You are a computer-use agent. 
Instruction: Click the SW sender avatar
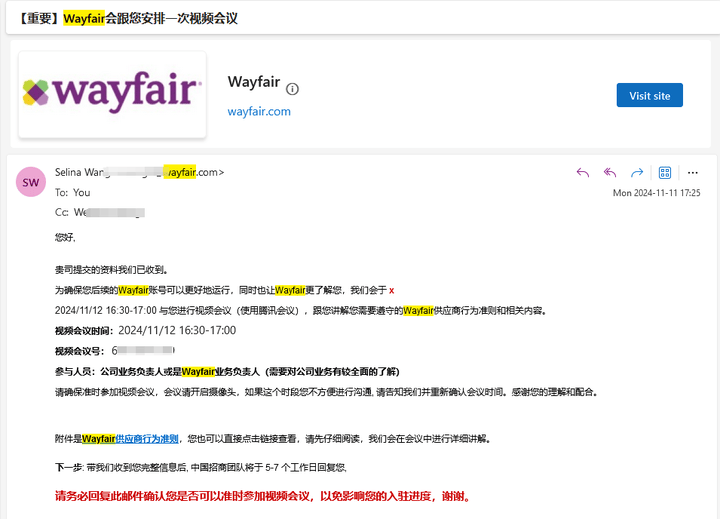[31, 182]
